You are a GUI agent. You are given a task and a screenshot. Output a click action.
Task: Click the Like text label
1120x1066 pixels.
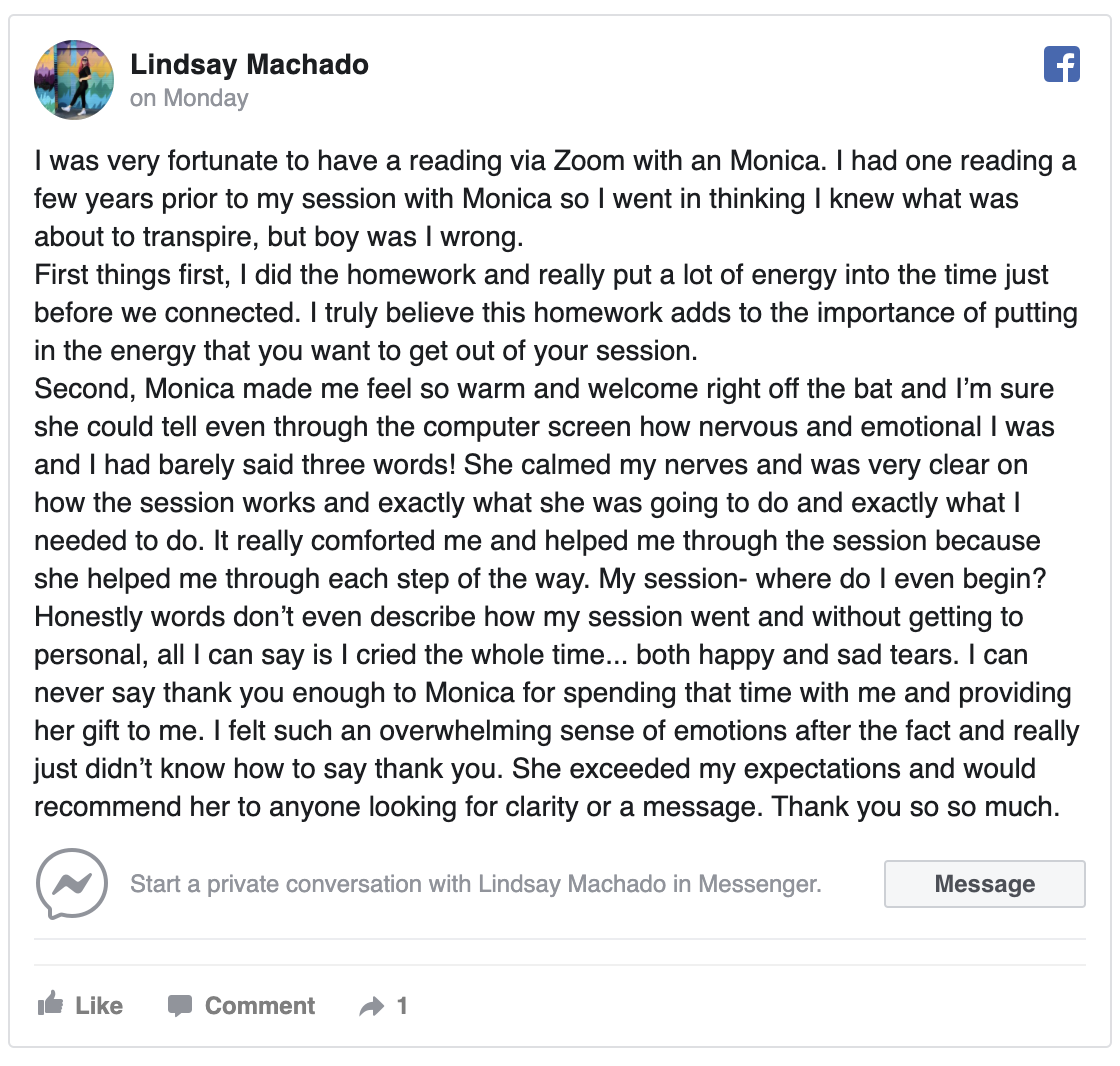pyautogui.click(x=99, y=1006)
